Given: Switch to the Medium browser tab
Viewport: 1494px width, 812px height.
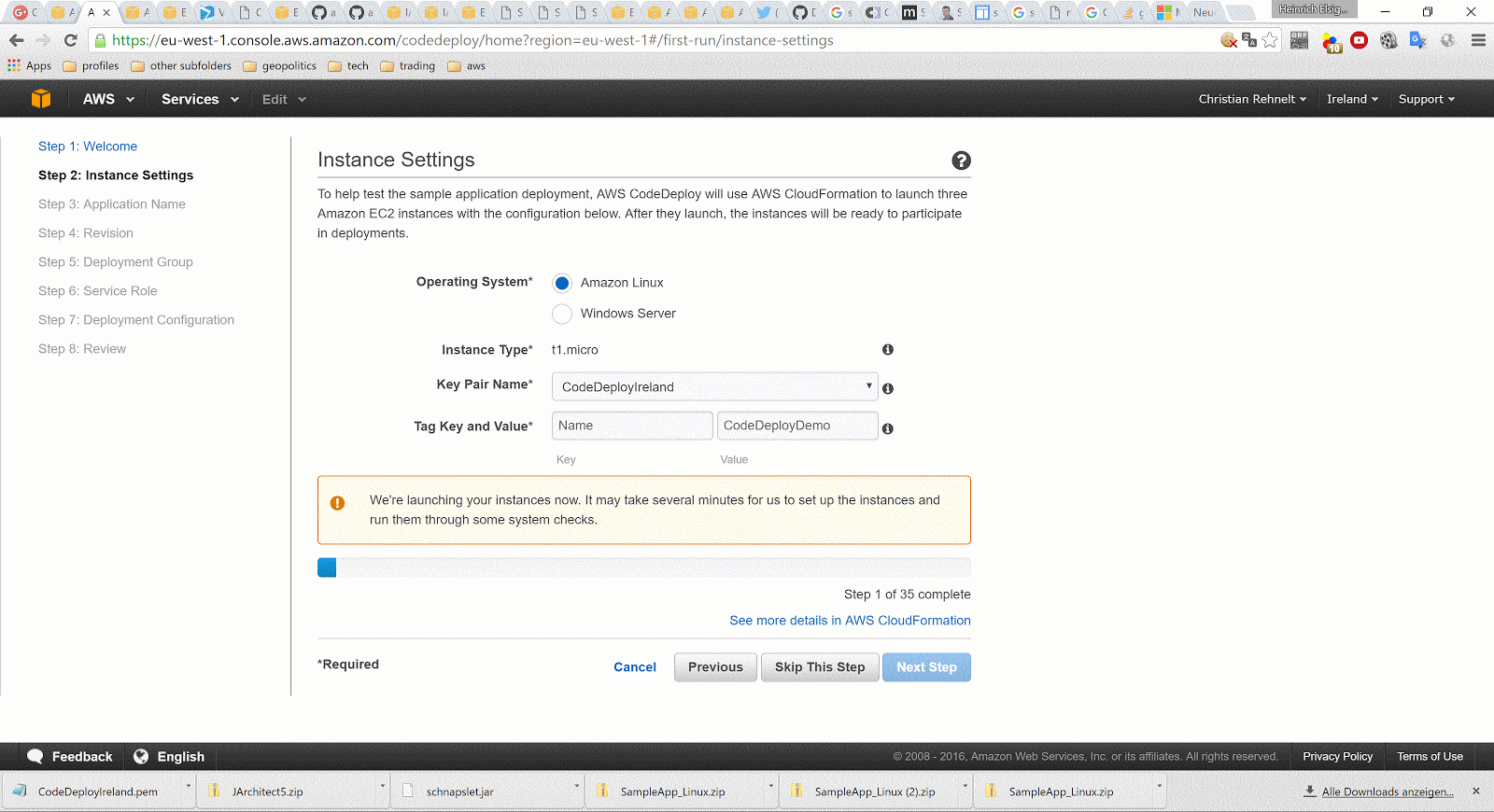Looking at the screenshot, I should [912, 12].
